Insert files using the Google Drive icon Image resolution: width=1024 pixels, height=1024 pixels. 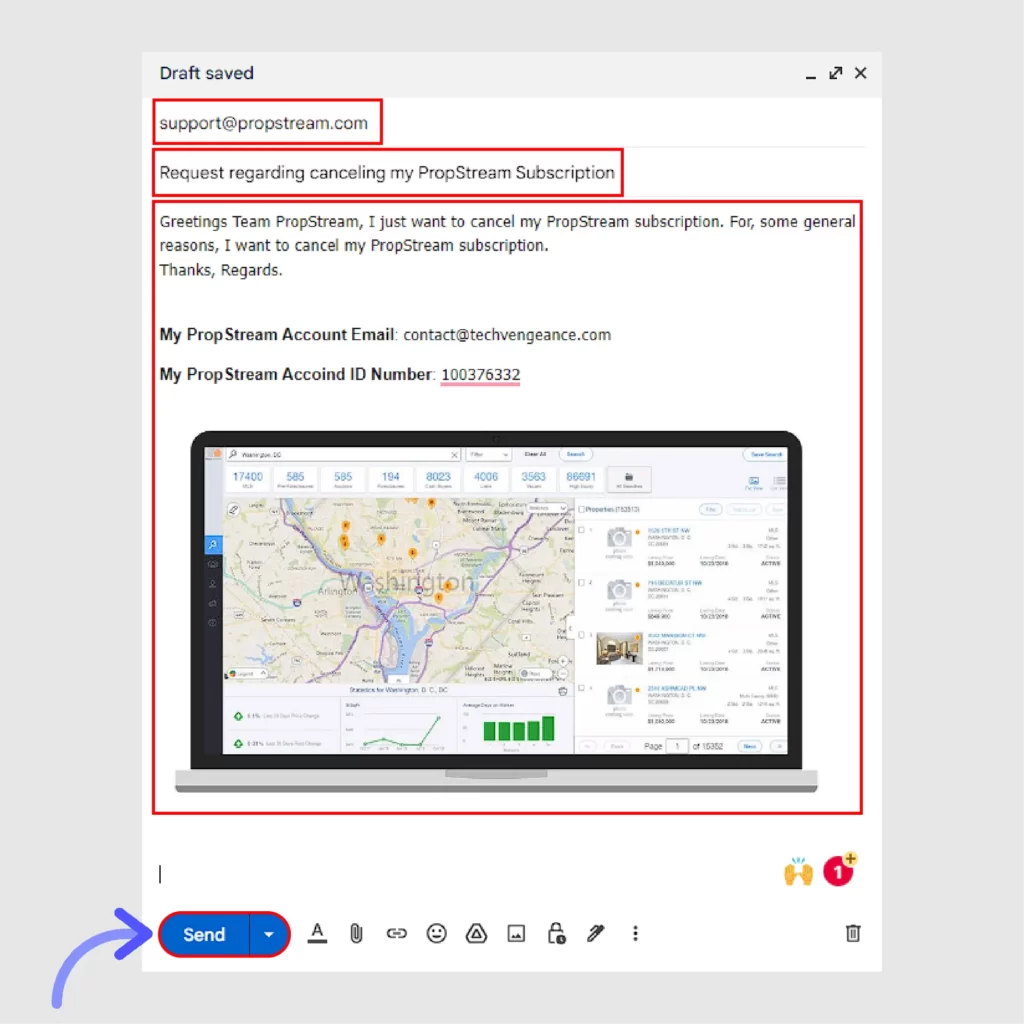[x=476, y=933]
